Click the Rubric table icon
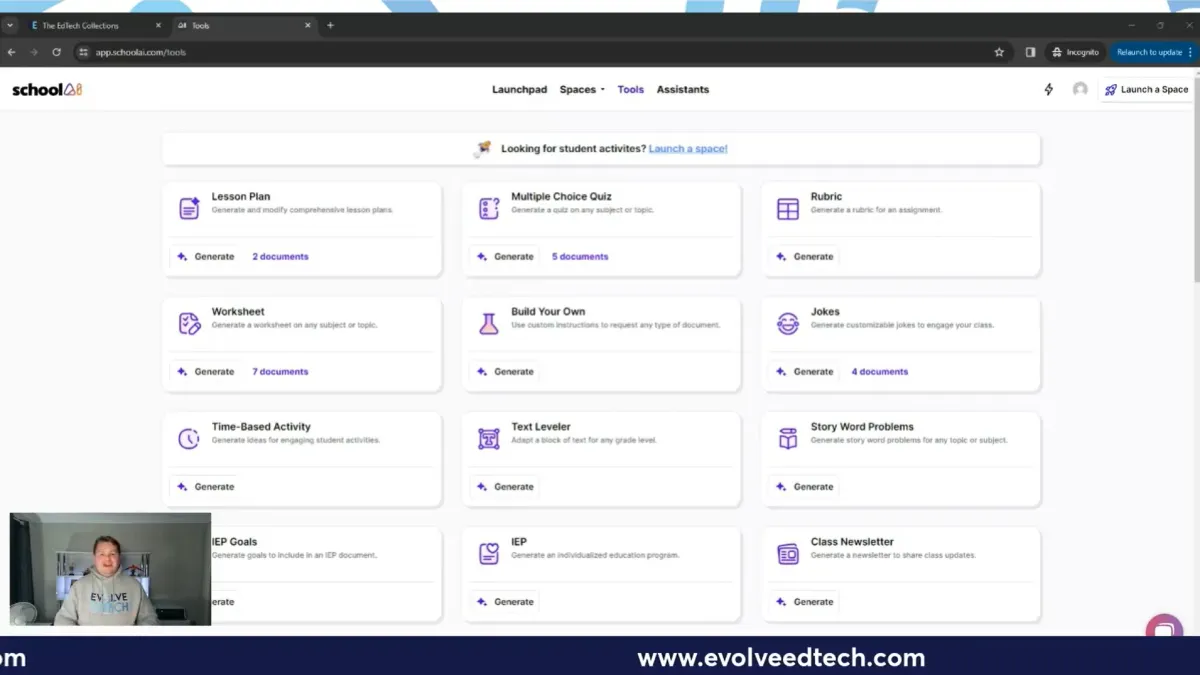The height and width of the screenshot is (675, 1200). pyautogui.click(x=788, y=209)
